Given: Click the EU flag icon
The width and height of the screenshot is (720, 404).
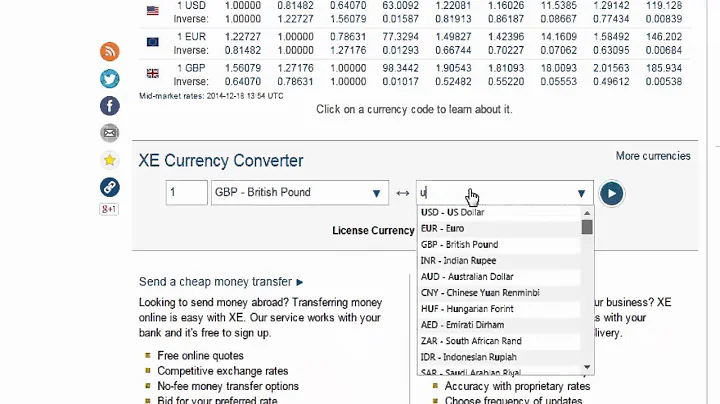Looking at the screenshot, I should click(x=153, y=42).
